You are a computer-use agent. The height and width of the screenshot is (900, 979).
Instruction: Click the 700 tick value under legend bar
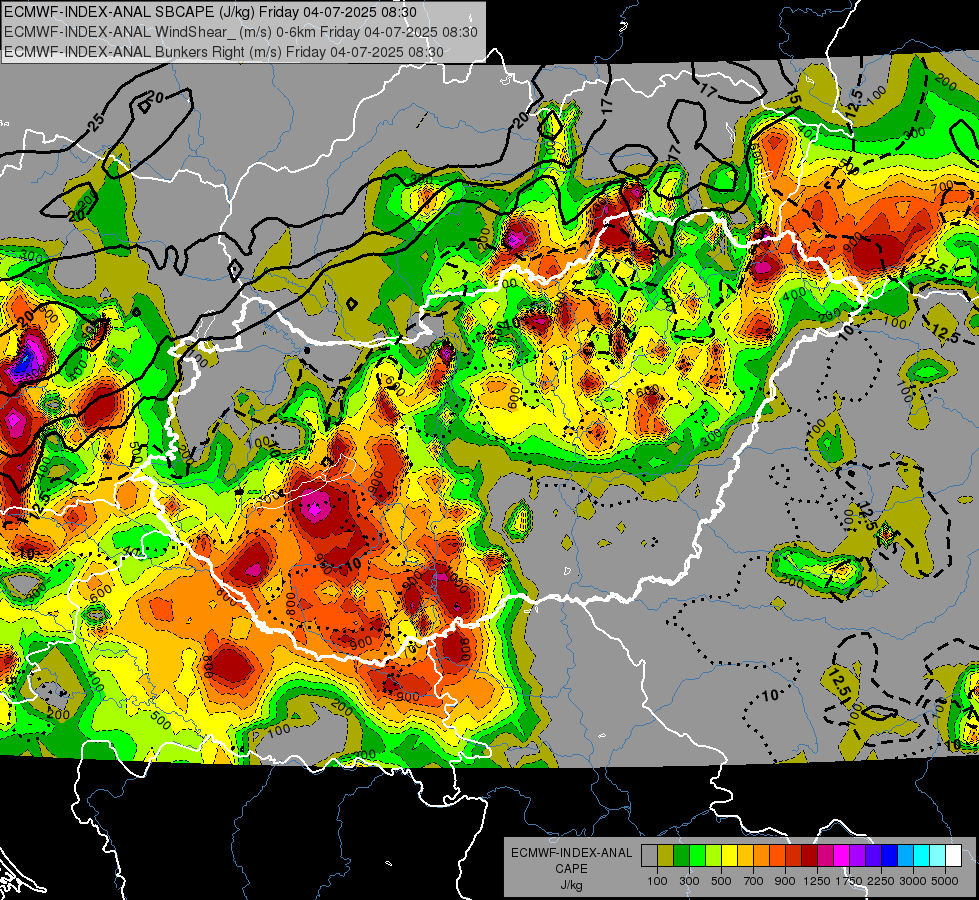point(754,881)
